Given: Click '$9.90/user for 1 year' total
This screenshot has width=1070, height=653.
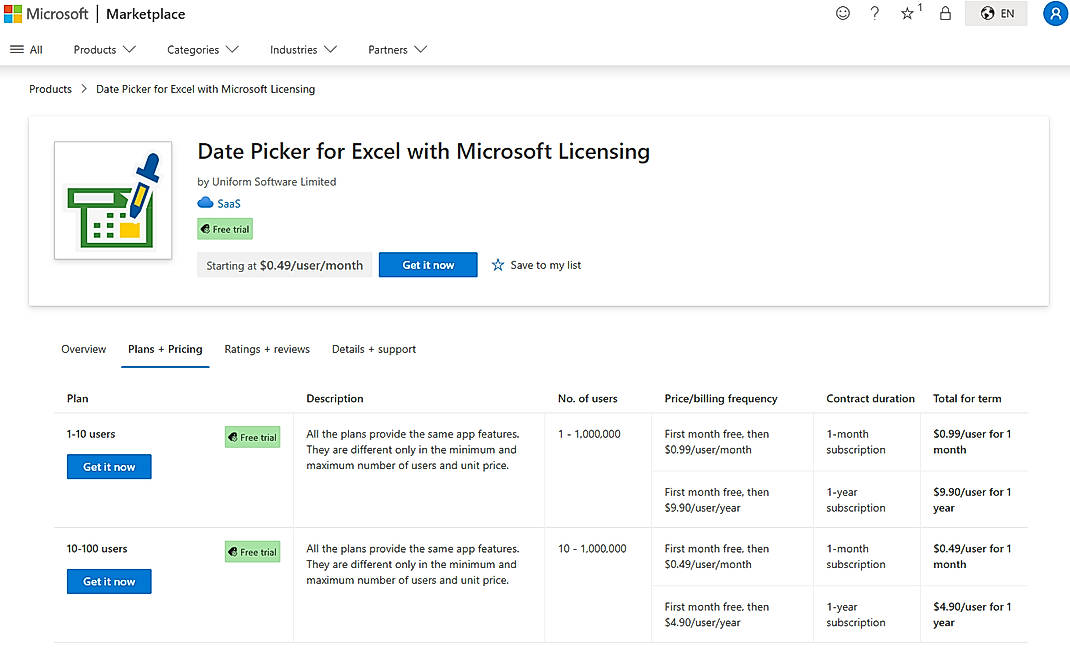Looking at the screenshot, I should coord(972,499).
